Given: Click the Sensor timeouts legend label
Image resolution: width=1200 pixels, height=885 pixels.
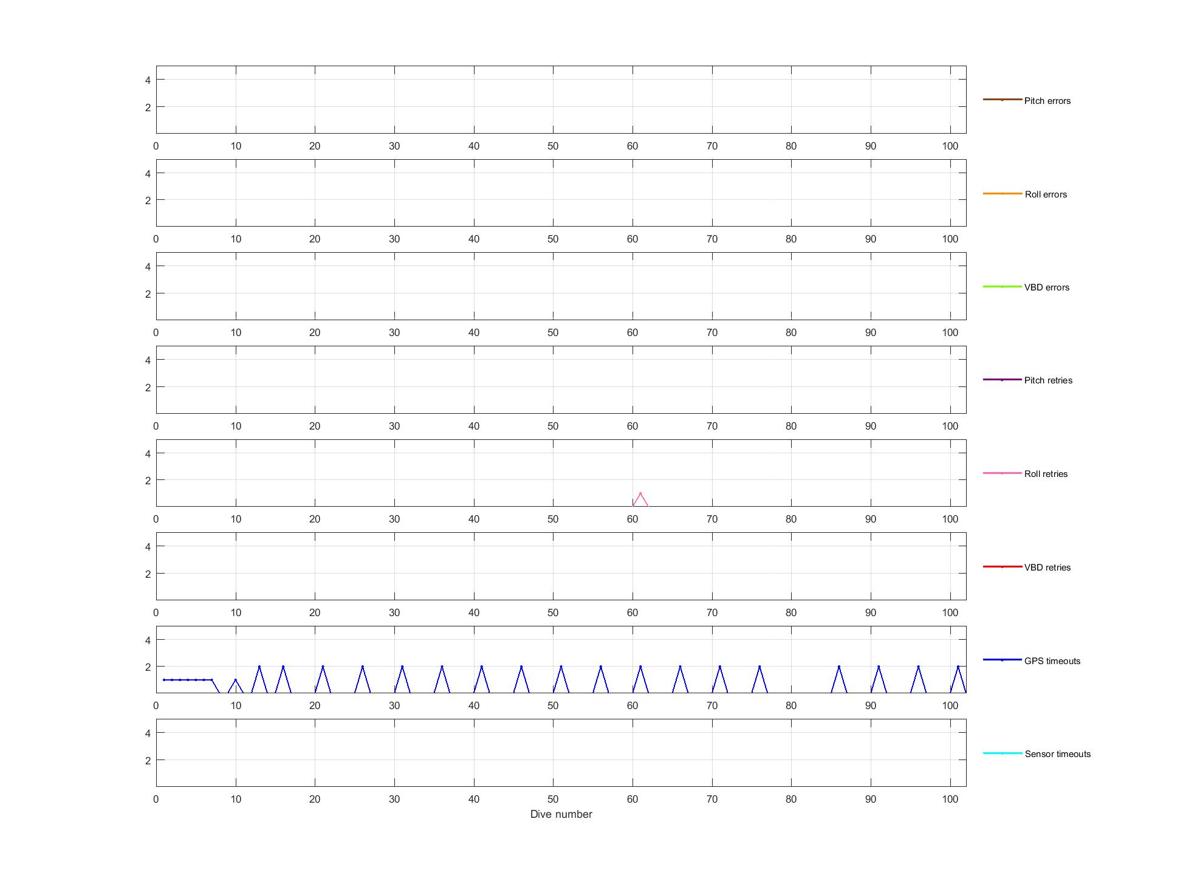Looking at the screenshot, I should point(1058,754).
